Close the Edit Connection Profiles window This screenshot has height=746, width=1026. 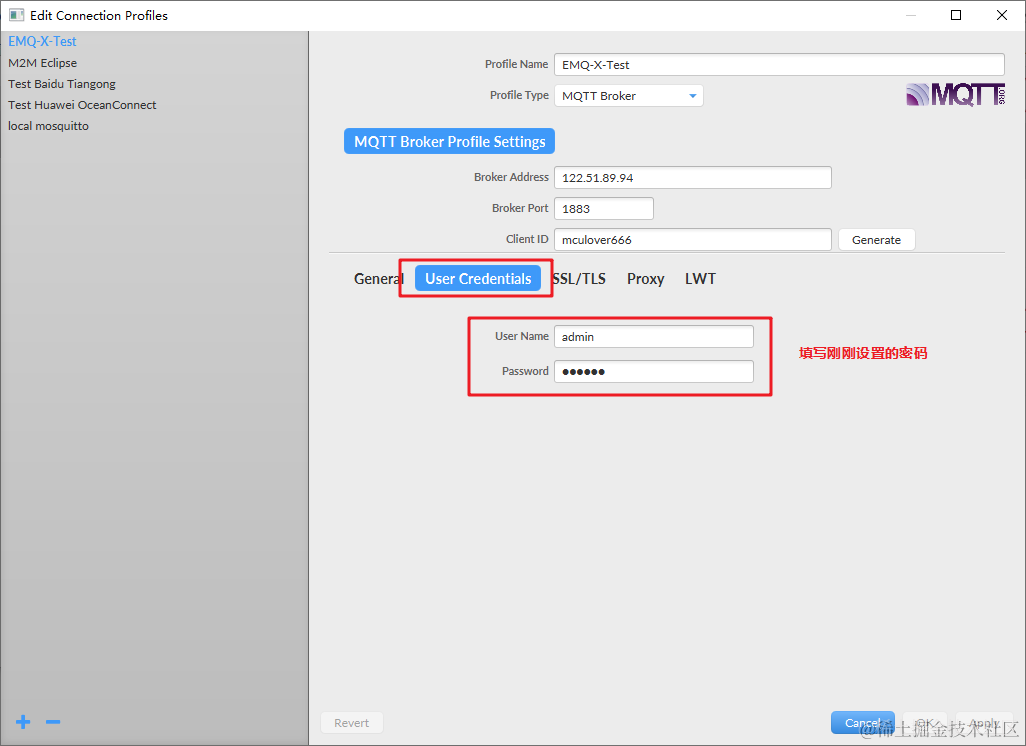pos(1002,15)
